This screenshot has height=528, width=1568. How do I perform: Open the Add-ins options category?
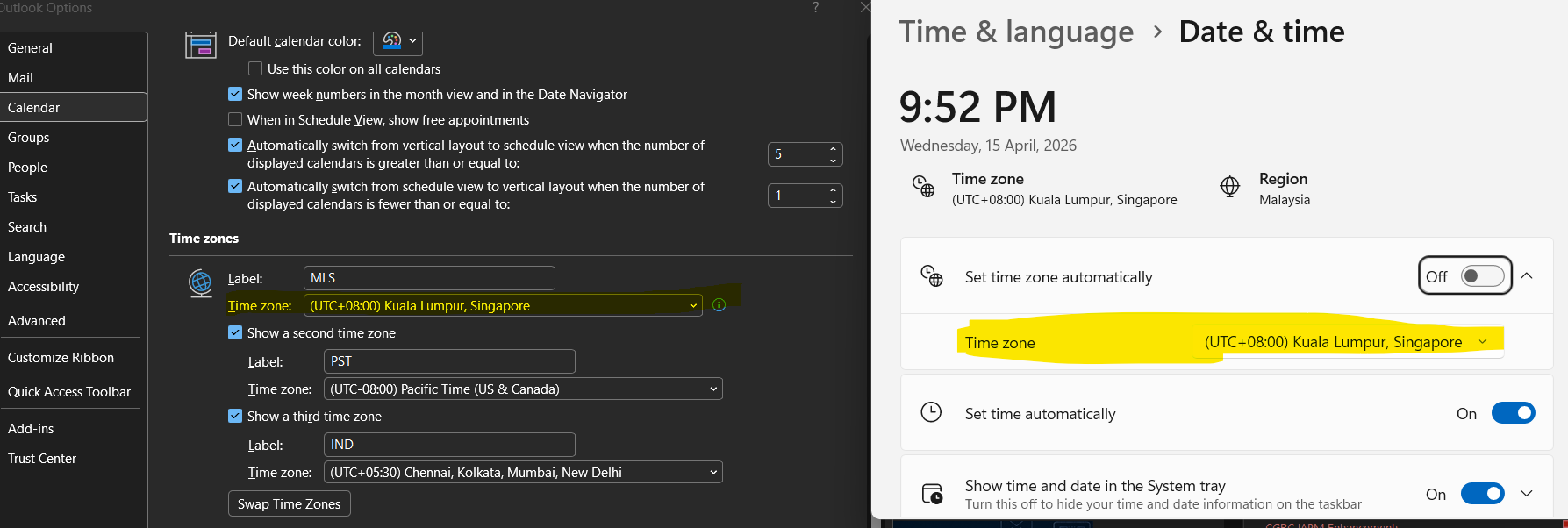click(74, 429)
